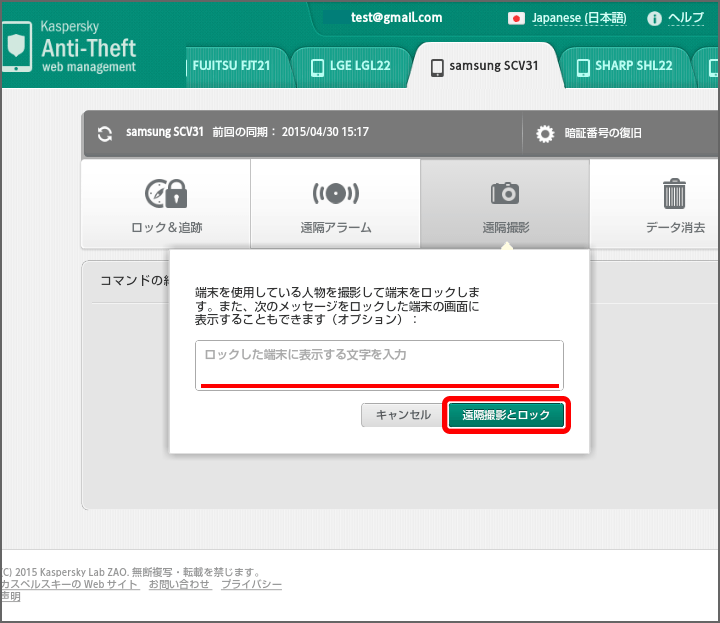Select the remote alarm siren icon
The height and width of the screenshot is (623, 720).
tap(335, 193)
